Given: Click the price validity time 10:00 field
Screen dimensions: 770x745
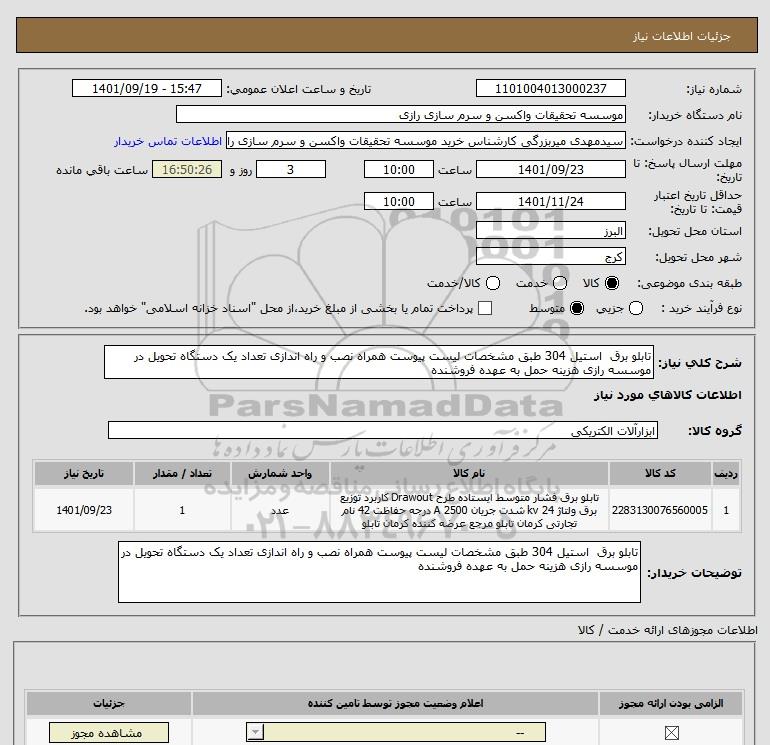Looking at the screenshot, I should point(399,201).
